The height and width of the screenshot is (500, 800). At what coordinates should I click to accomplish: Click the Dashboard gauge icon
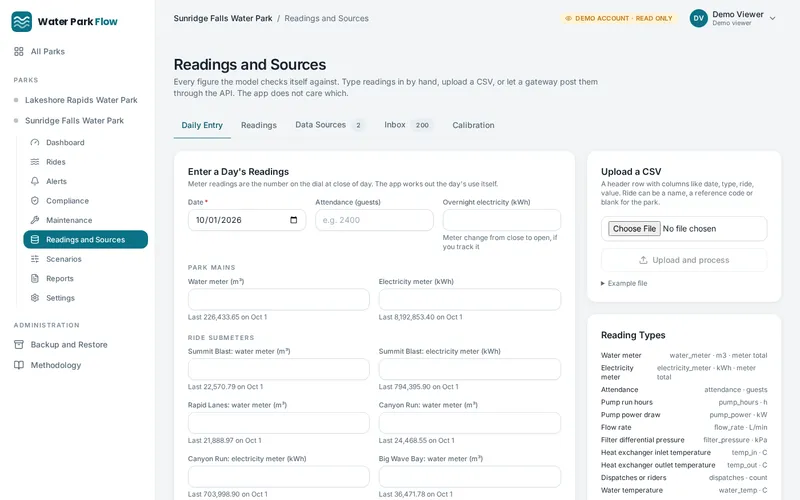pyautogui.click(x=35, y=142)
